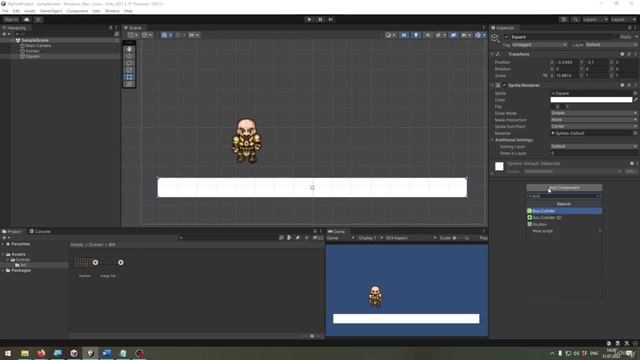The height and width of the screenshot is (360, 640).
Task: Open the Sorting Layer dropdown
Action: [x=594, y=146]
